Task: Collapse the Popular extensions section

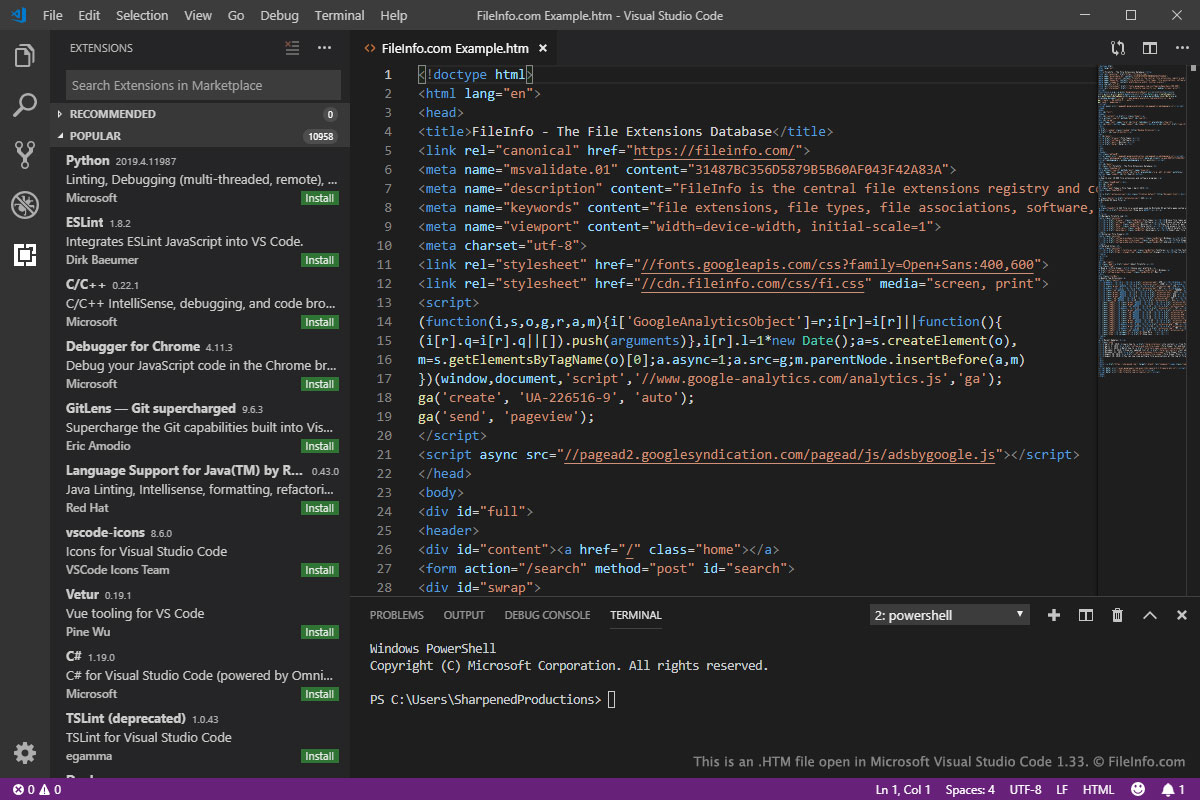Action: [x=95, y=136]
